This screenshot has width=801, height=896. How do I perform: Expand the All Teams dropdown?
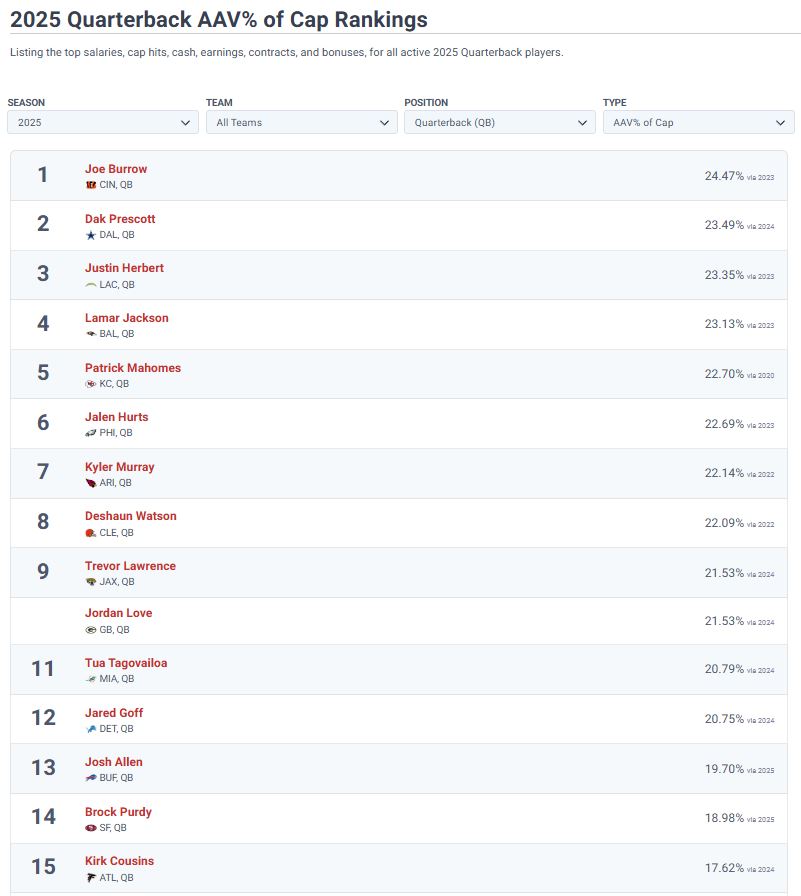tap(300, 122)
